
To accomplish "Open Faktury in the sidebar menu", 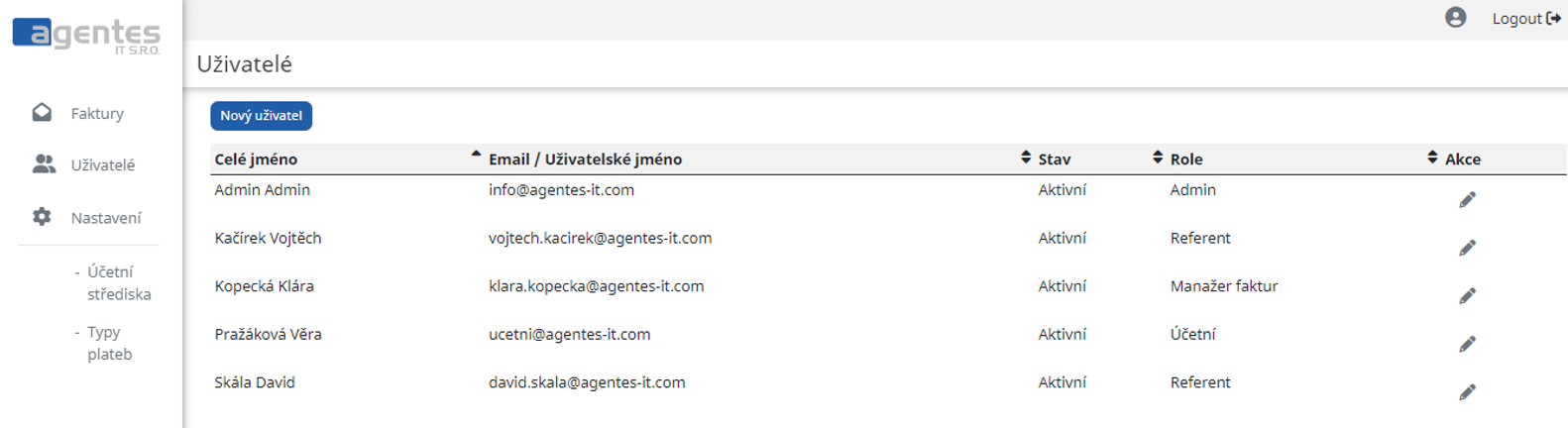I will pyautogui.click(x=97, y=114).
